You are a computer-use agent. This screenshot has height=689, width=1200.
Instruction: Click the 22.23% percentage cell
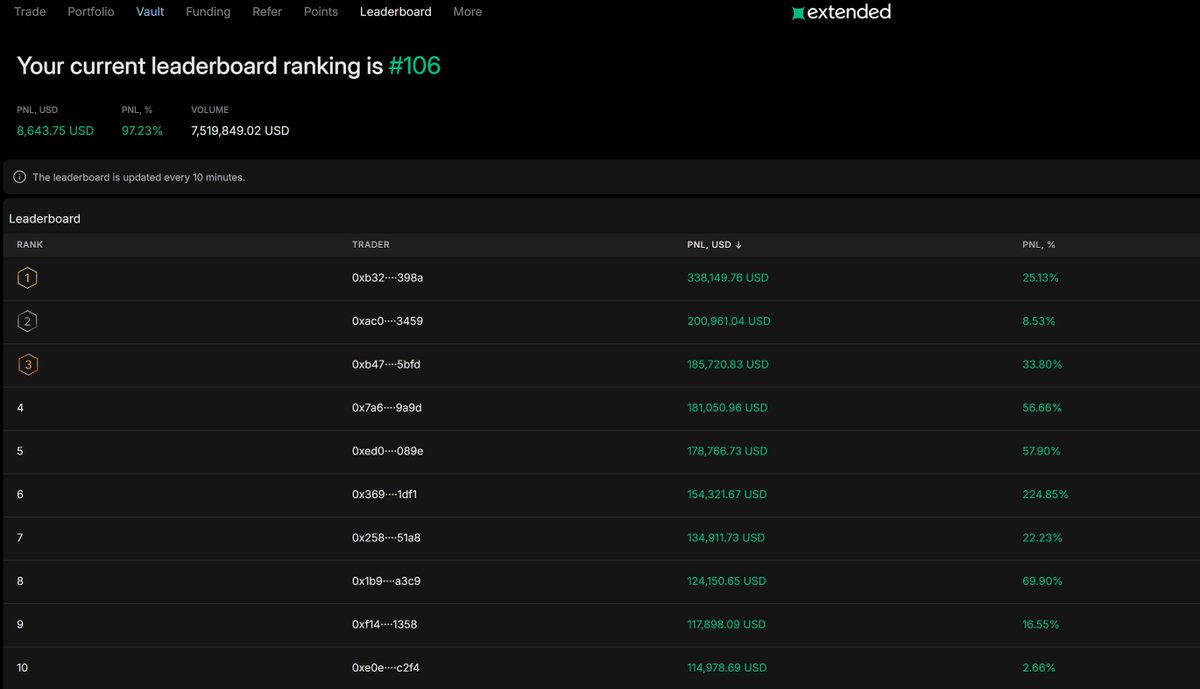1041,537
